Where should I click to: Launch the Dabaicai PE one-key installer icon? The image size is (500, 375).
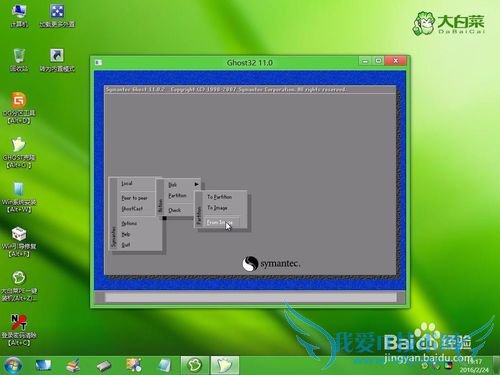click(19, 286)
